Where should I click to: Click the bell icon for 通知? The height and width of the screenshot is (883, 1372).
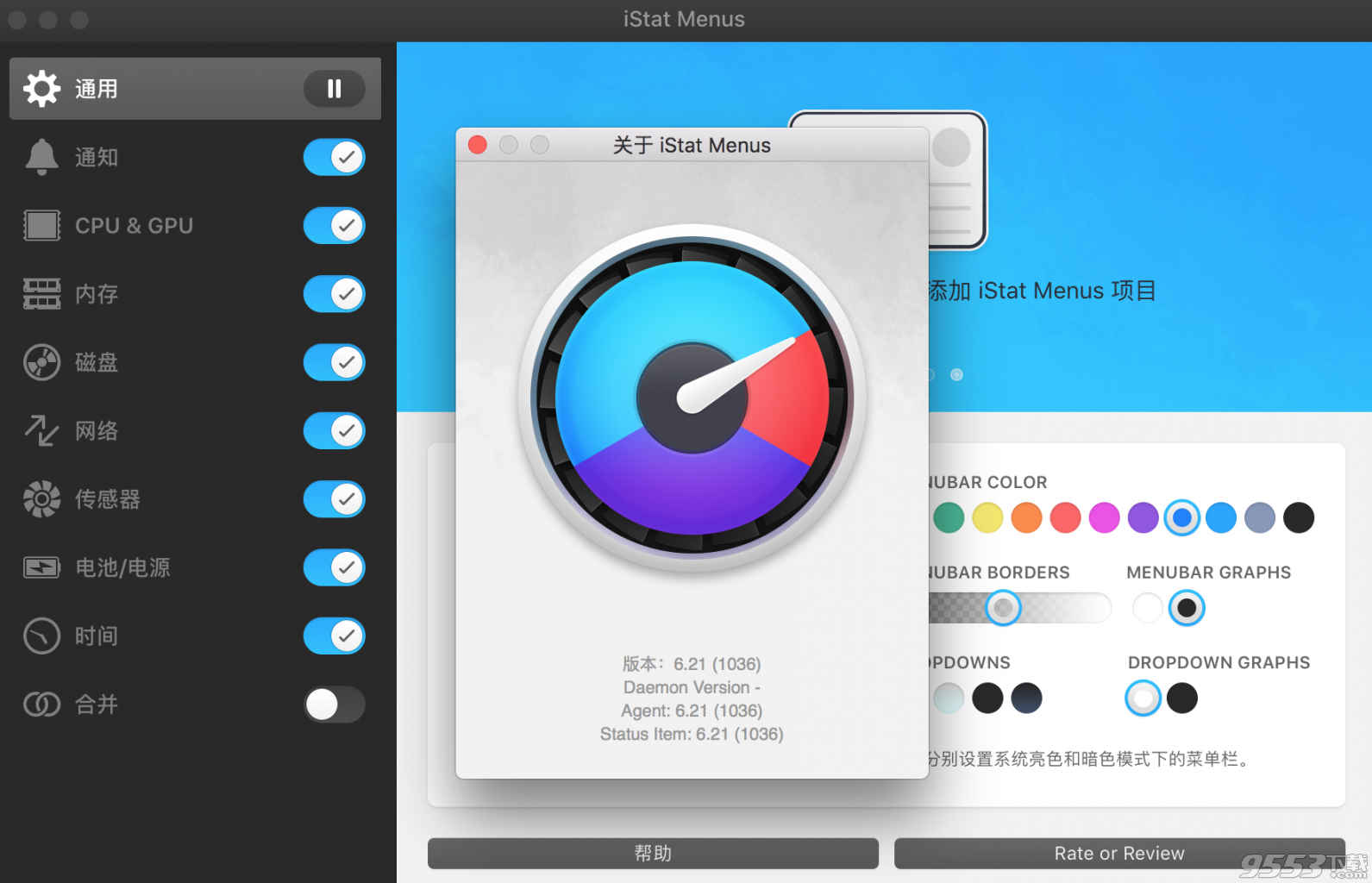[41, 157]
